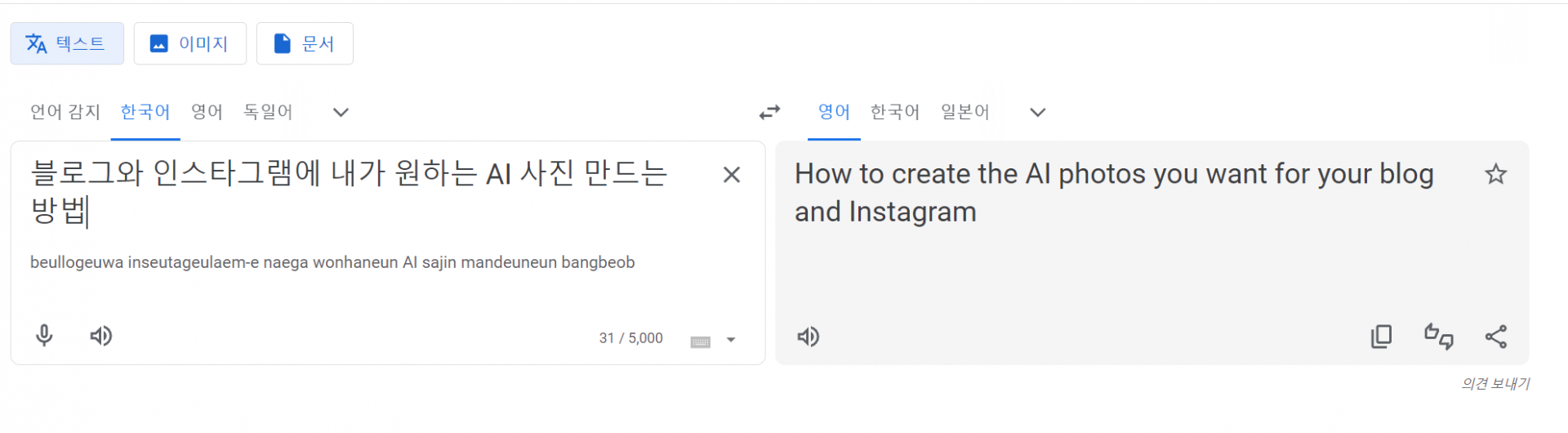Image resolution: width=1568 pixels, height=433 pixels.
Task: Rate this translation with thumbs icon
Action: pos(1438,337)
